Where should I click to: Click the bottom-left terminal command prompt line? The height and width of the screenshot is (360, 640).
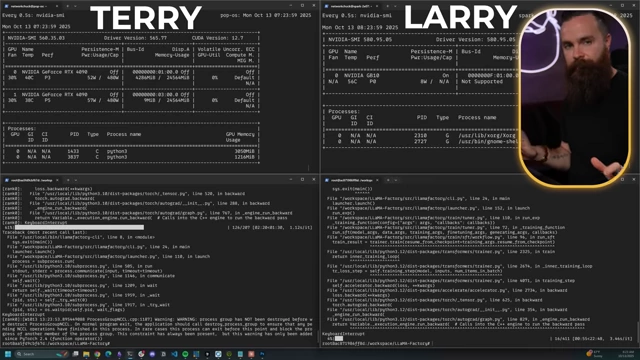click(56, 344)
